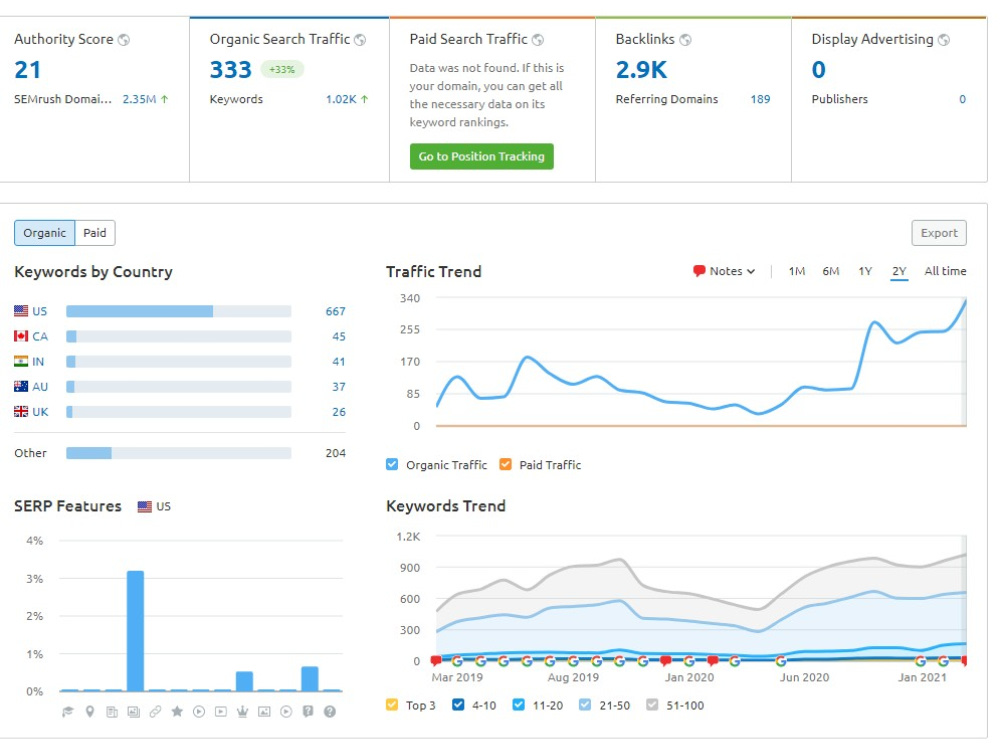Click the play circle icon beside the star

(199, 712)
